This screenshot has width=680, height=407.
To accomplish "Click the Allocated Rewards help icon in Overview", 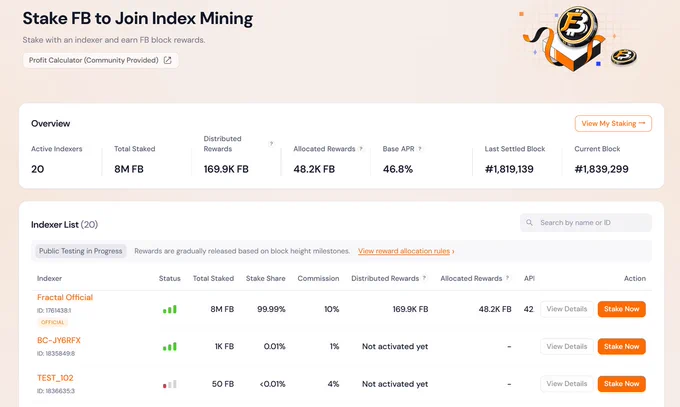I will (361, 149).
